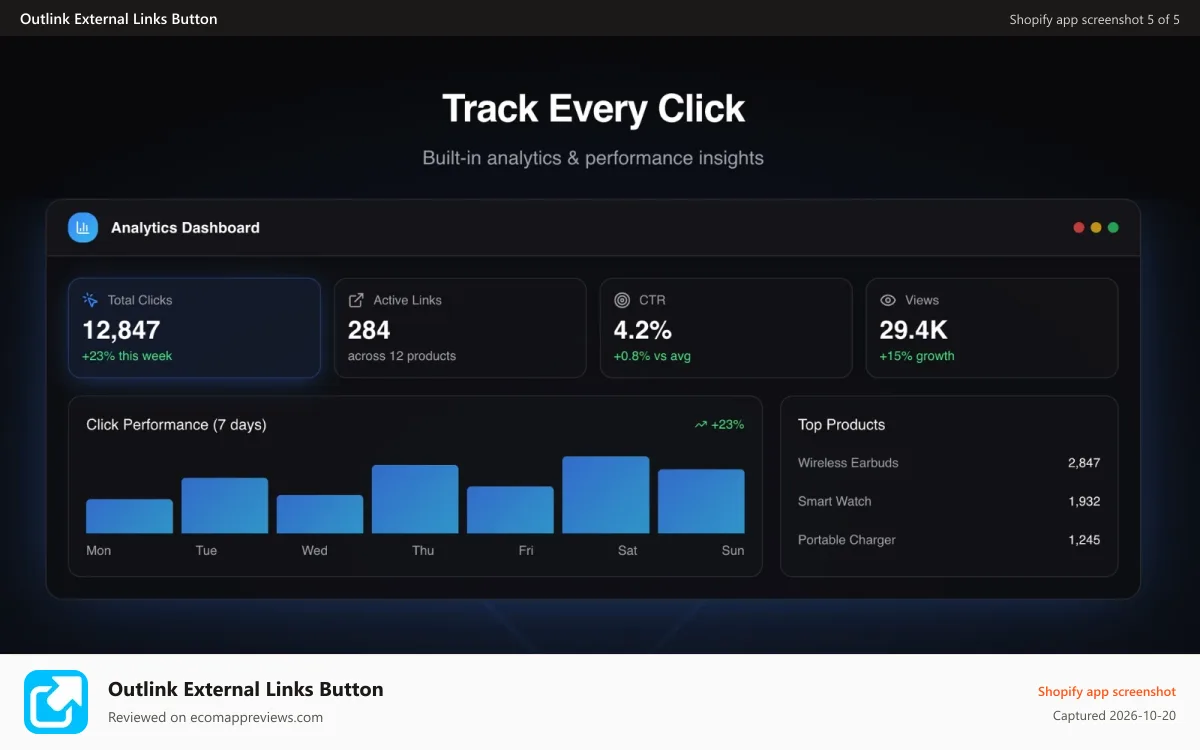Click the Total Clicks cursor icon
Image resolution: width=1200 pixels, height=750 pixels.
[90, 300]
